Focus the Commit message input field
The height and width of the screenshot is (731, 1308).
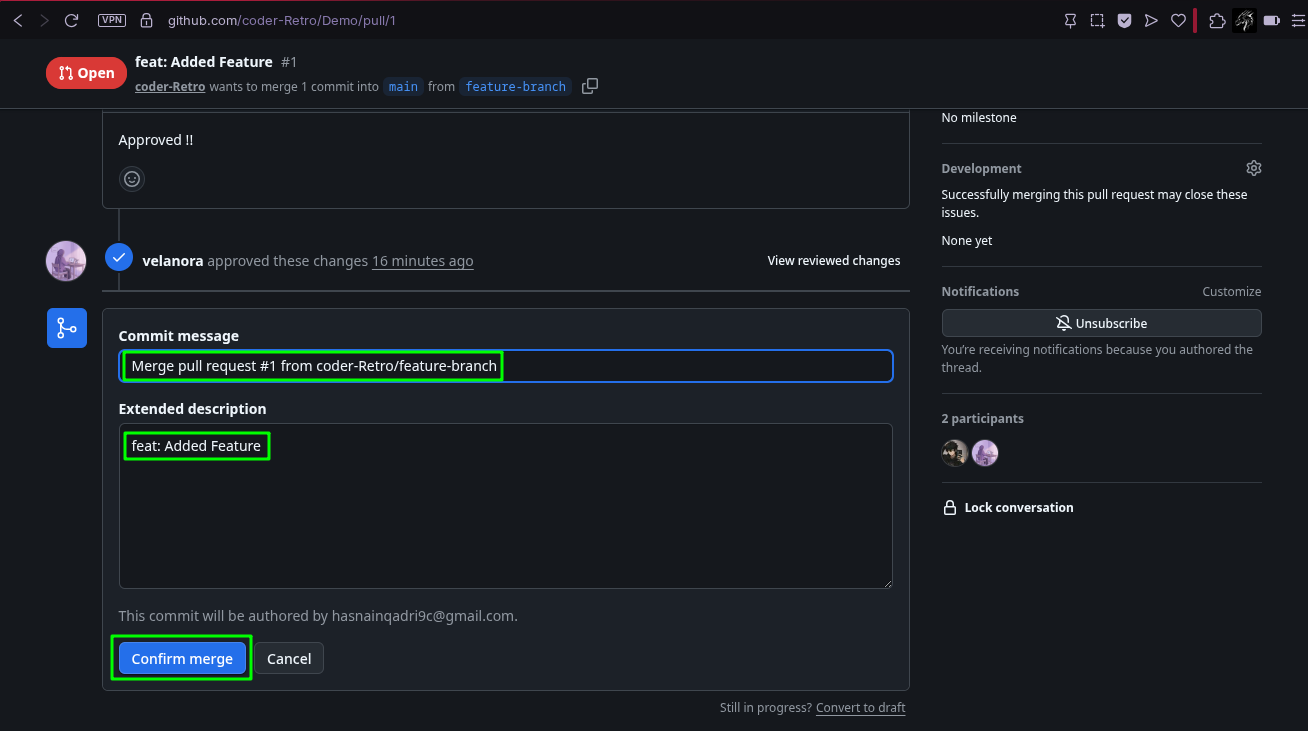pos(506,366)
